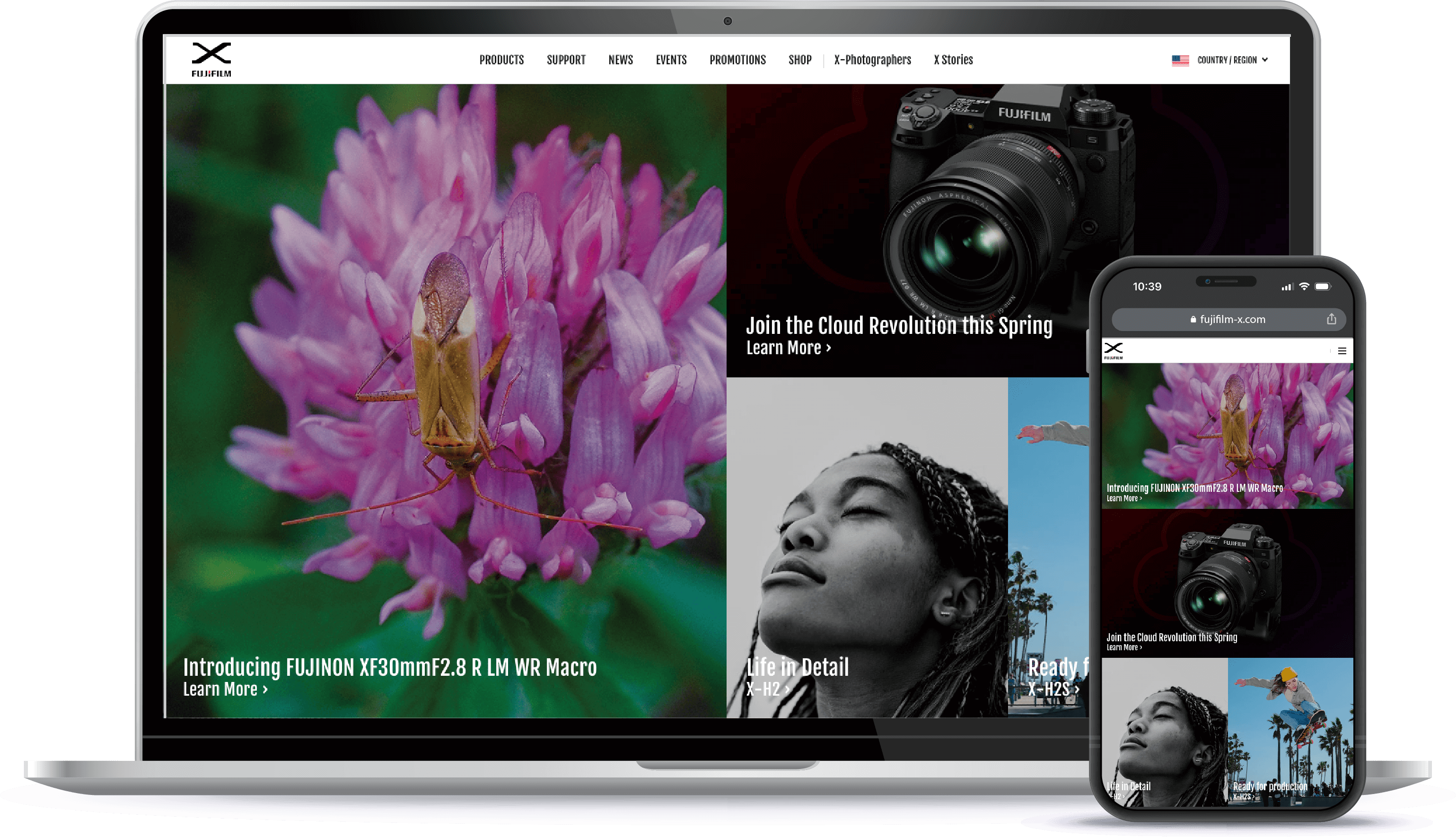Open the X-H2 Life in Detail link
Image resolution: width=1456 pixels, height=838 pixels.
tap(767, 689)
